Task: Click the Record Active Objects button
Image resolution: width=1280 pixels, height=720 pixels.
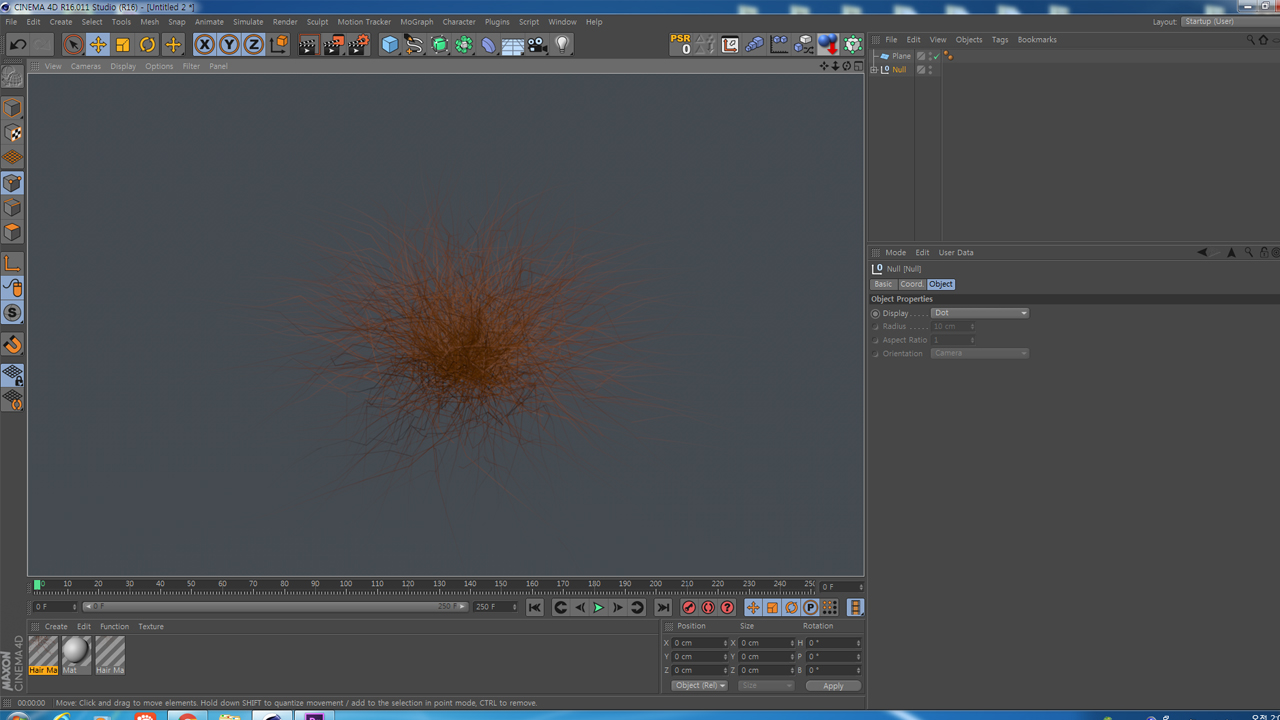Action: (689, 607)
